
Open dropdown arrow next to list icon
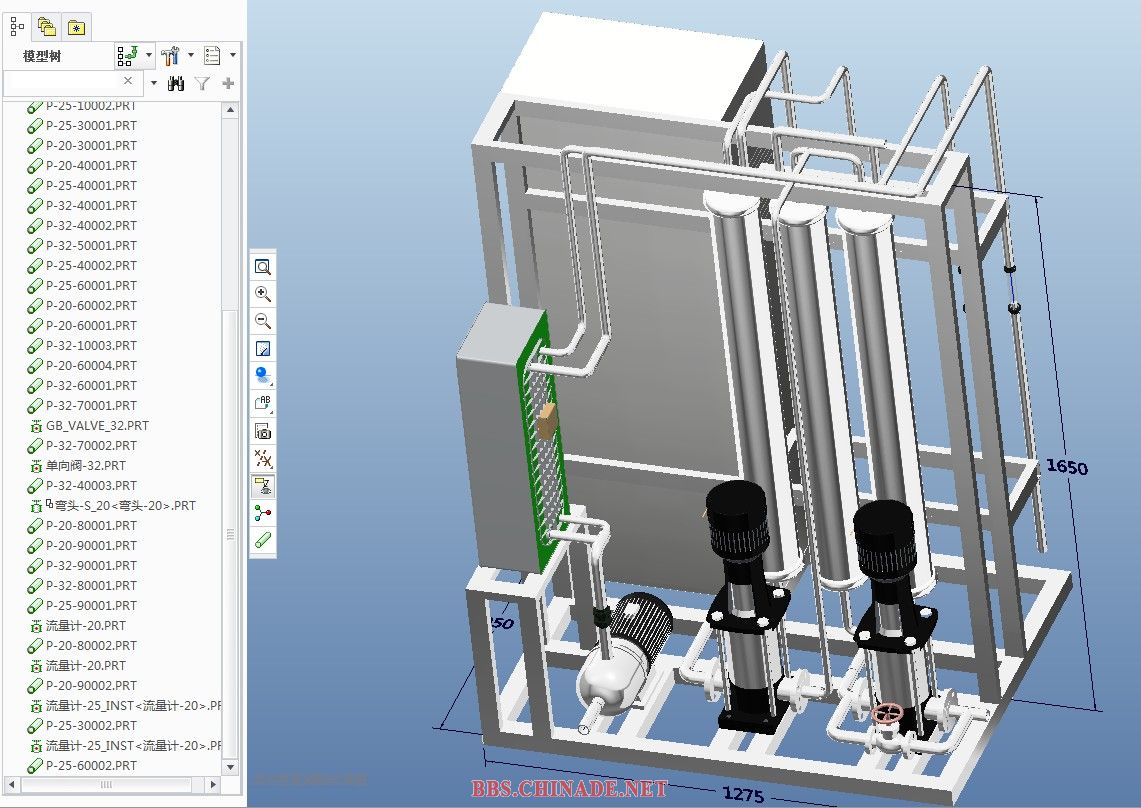[x=233, y=55]
